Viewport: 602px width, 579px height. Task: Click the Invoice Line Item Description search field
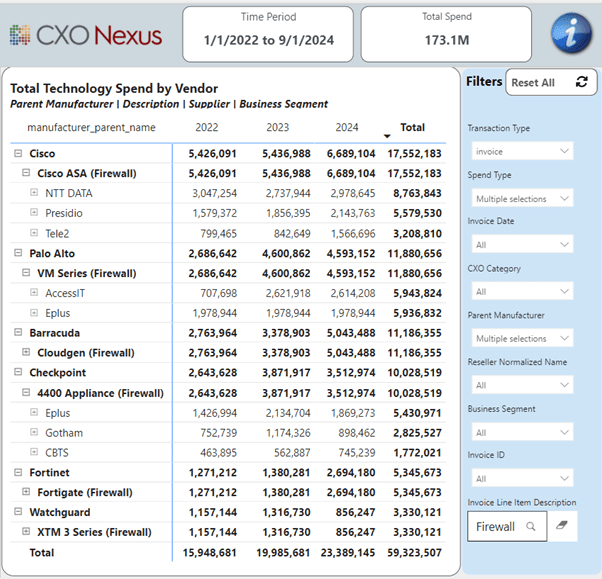click(495, 526)
